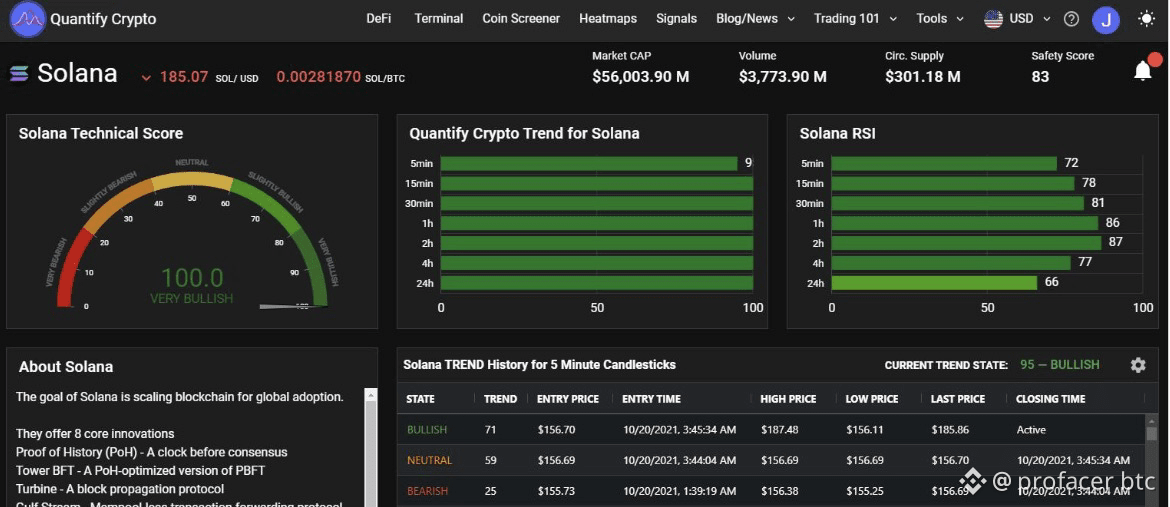Sort by the LOW PRICE column header
Screen dimensions: 1170x507
(x=872, y=399)
